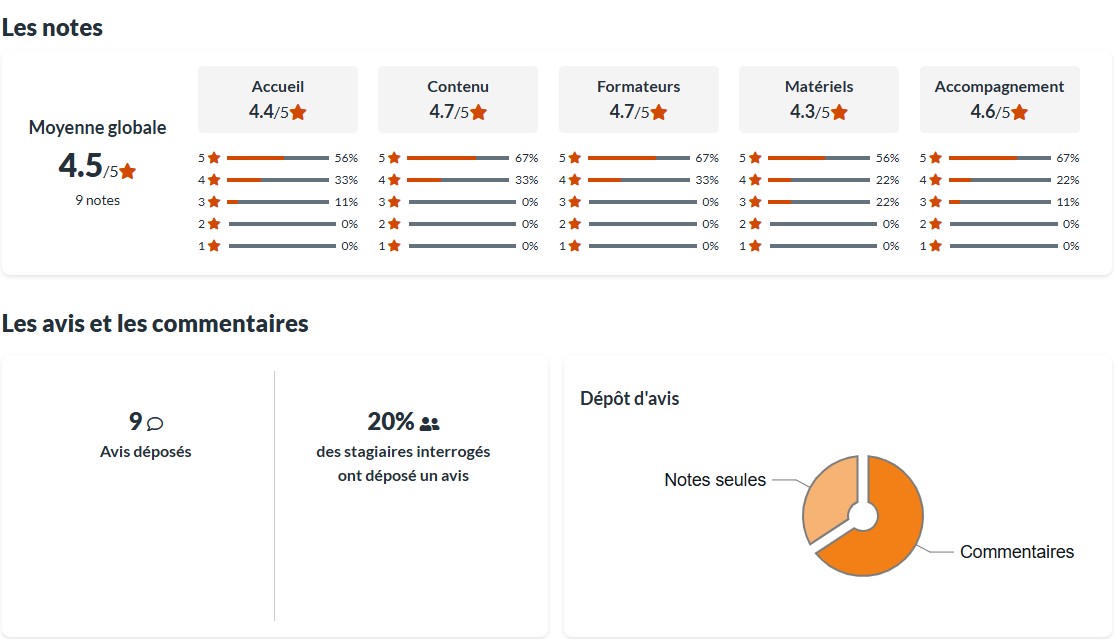Click the Commentaires chart label

tap(1016, 552)
